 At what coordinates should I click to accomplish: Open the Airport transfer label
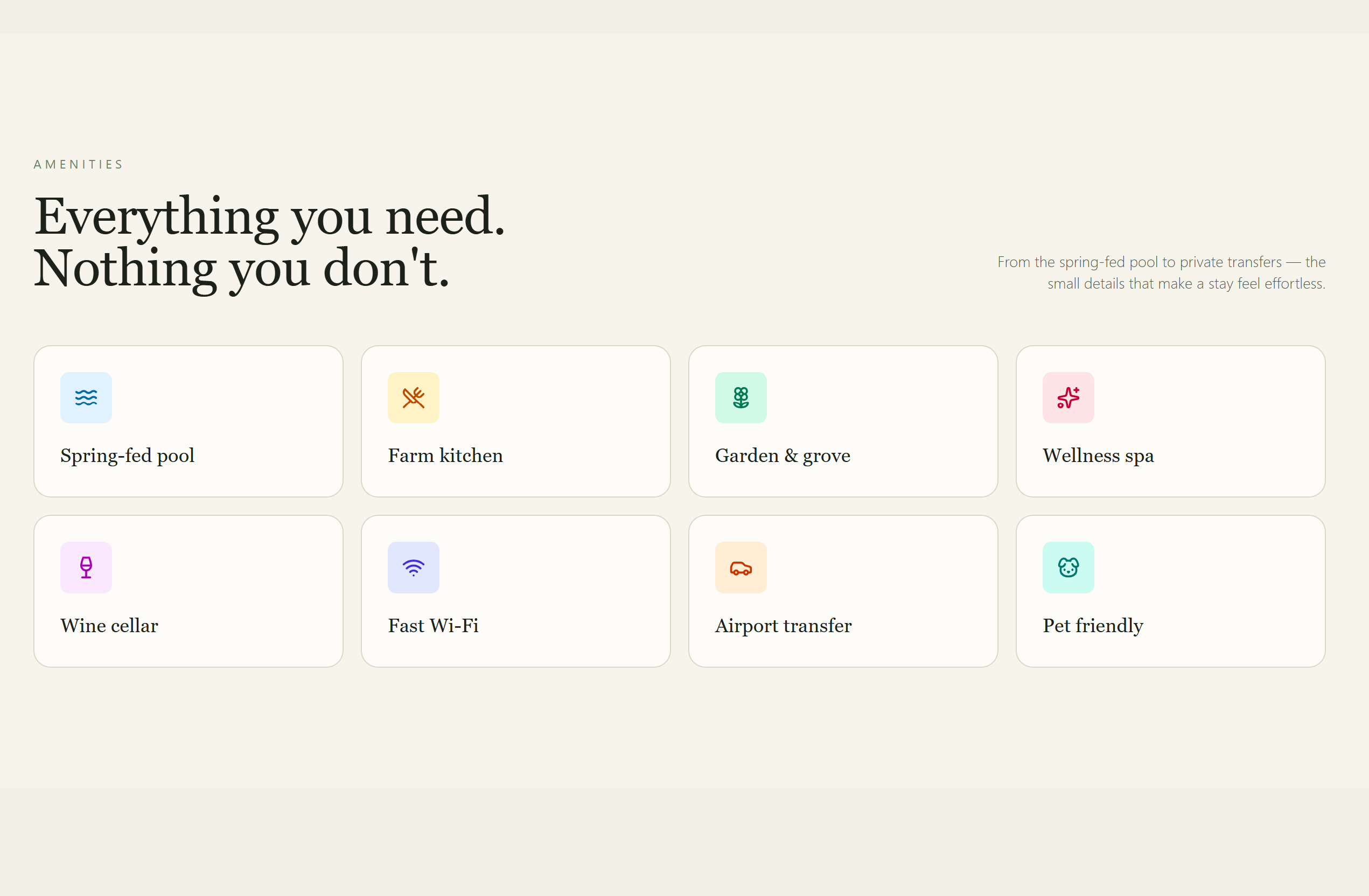(783, 625)
